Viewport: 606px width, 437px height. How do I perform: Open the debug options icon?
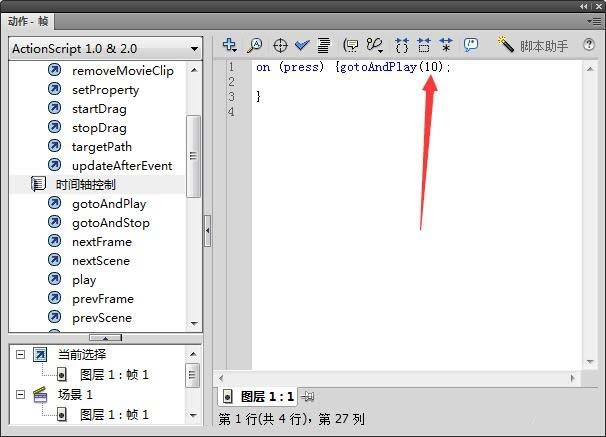point(374,46)
